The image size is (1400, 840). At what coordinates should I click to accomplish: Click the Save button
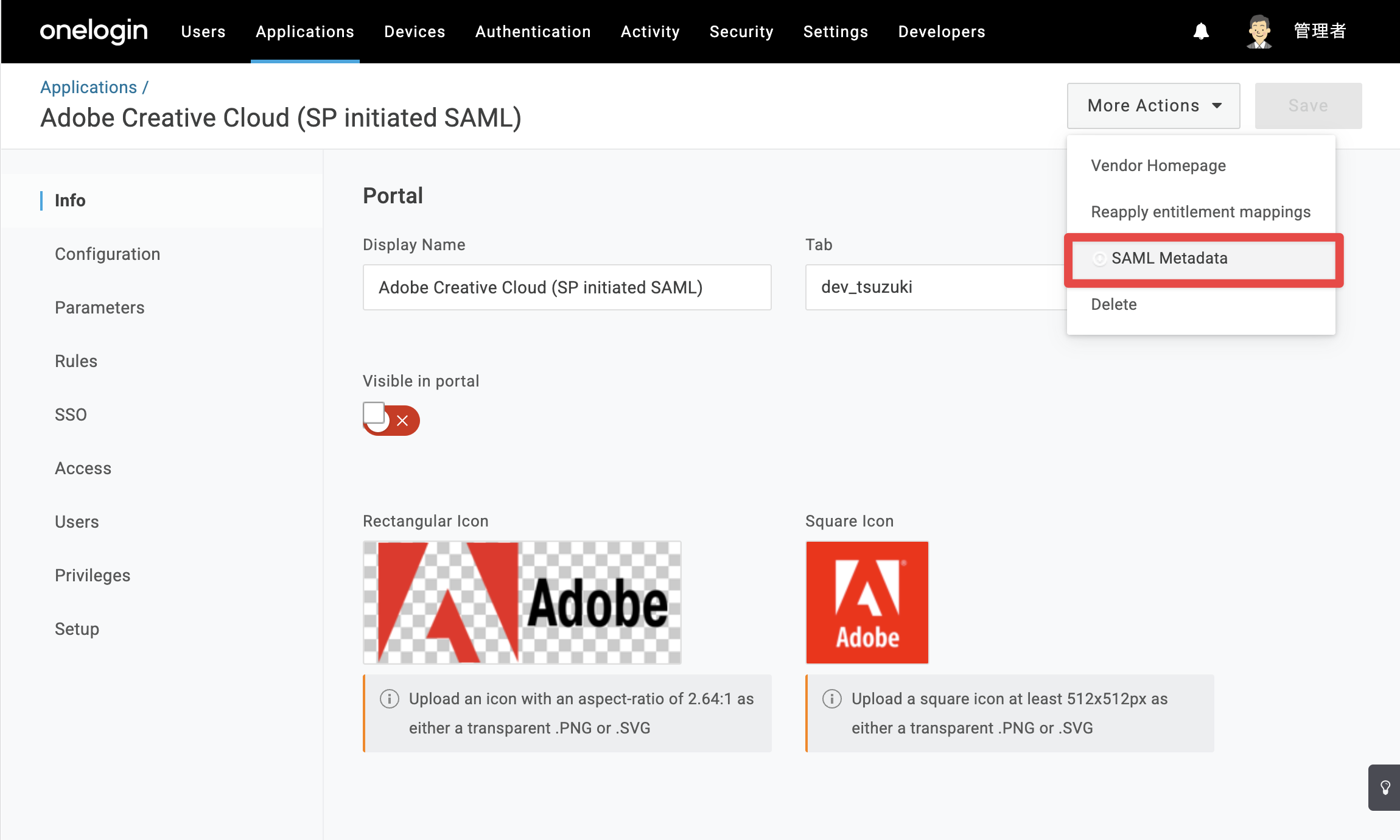(1309, 106)
